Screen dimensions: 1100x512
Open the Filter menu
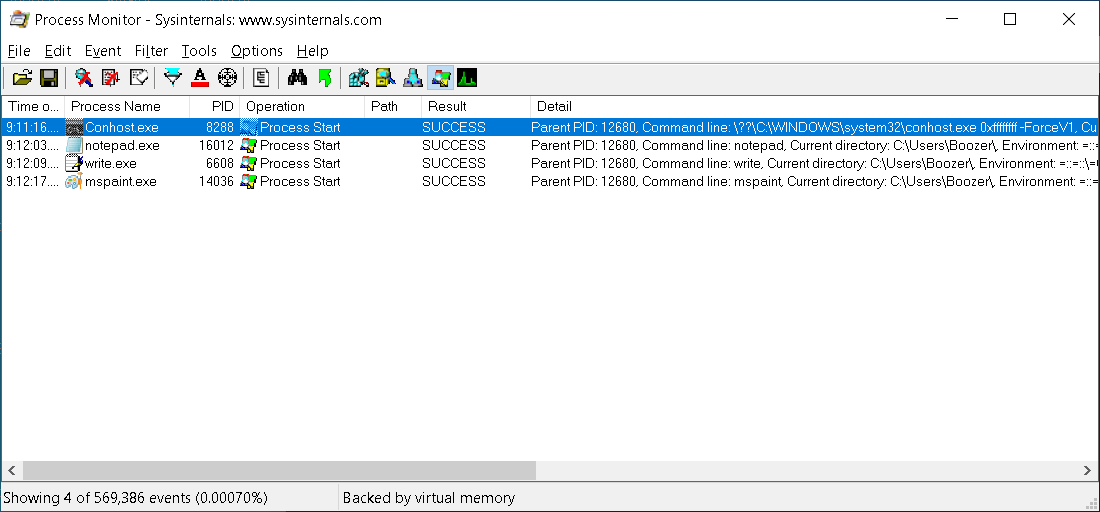coord(152,51)
